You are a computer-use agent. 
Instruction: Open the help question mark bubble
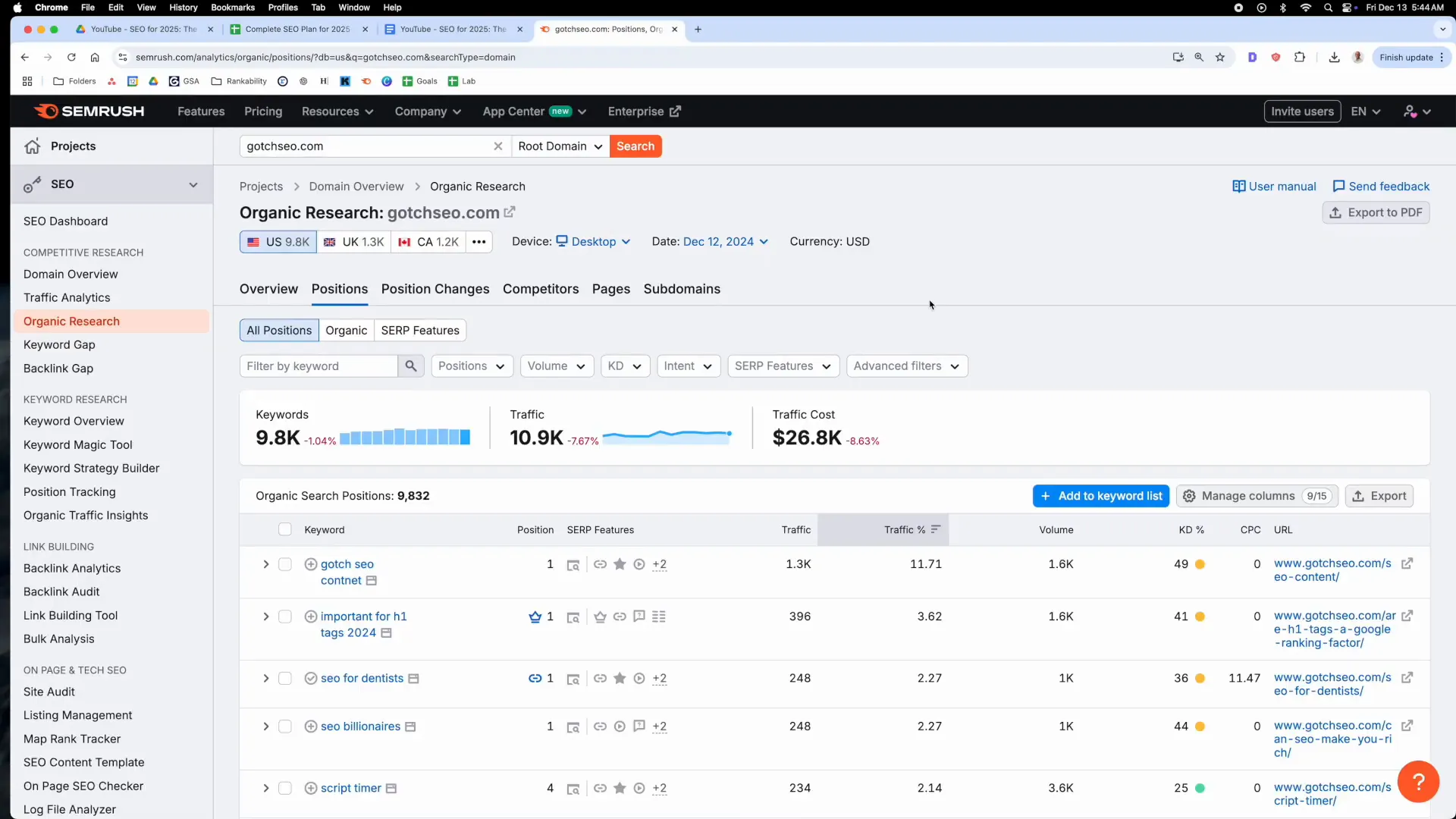[1418, 782]
